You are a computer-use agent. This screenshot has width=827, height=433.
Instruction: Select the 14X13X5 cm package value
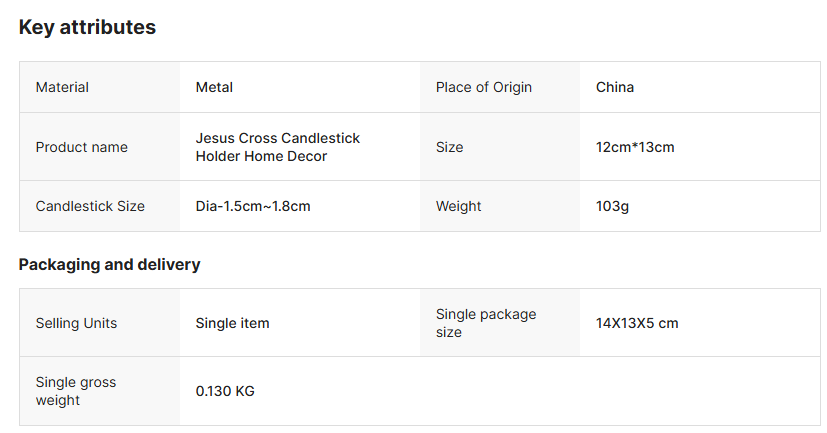click(637, 323)
